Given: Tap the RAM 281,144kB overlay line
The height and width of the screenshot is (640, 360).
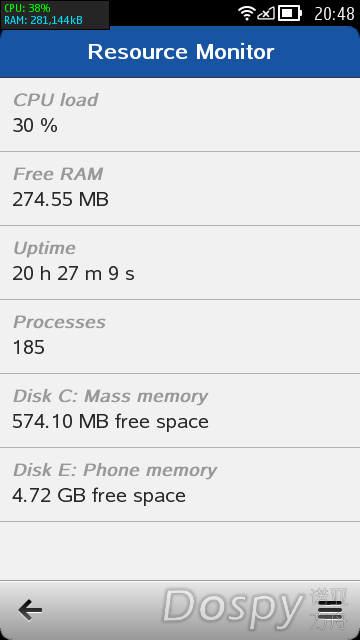Looking at the screenshot, I should [x=43, y=20].
